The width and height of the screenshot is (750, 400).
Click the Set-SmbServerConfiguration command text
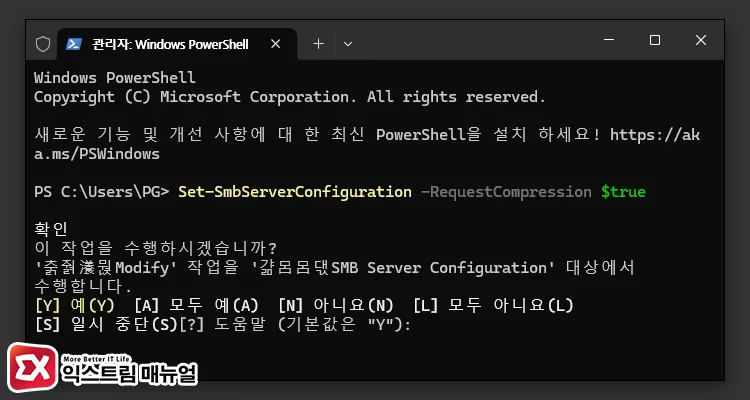295,192
